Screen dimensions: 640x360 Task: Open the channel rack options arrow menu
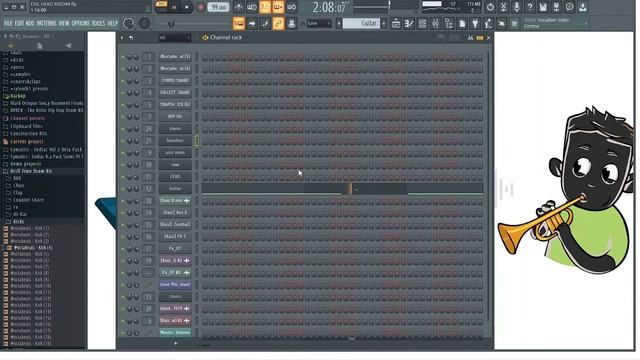click(x=122, y=38)
